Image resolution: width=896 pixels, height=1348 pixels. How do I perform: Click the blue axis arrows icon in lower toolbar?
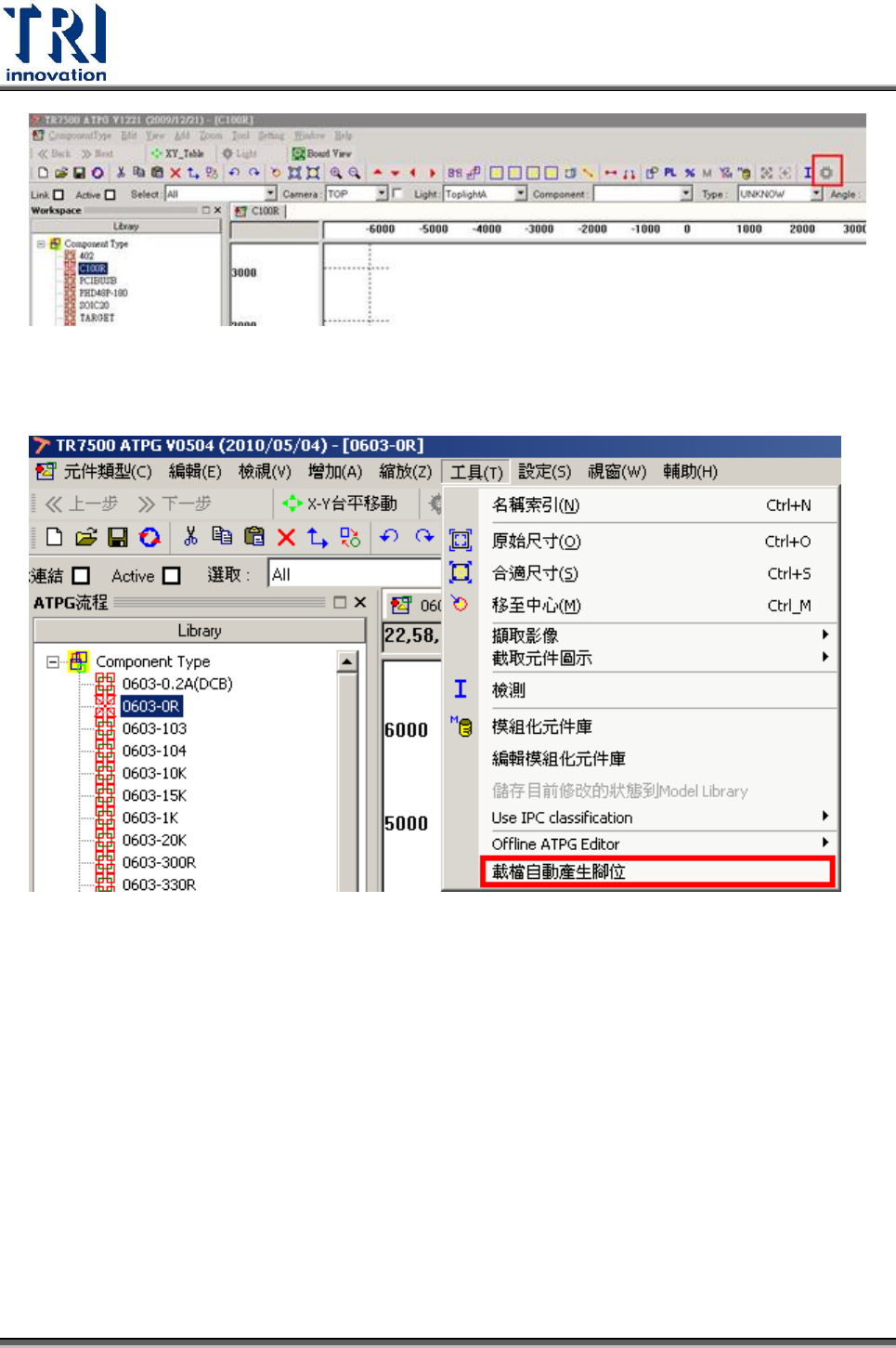tap(318, 537)
